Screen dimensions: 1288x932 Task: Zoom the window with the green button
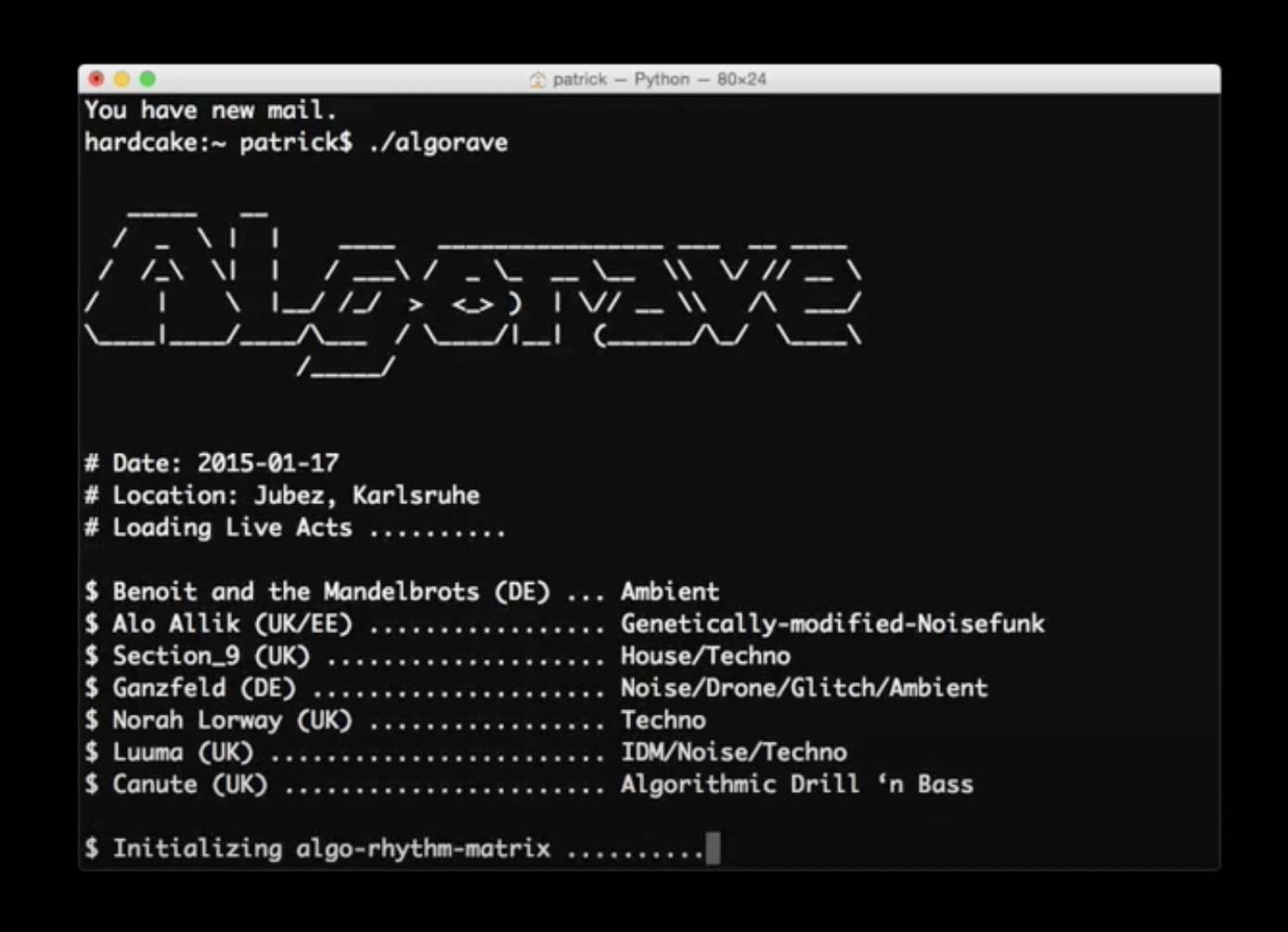pos(148,79)
